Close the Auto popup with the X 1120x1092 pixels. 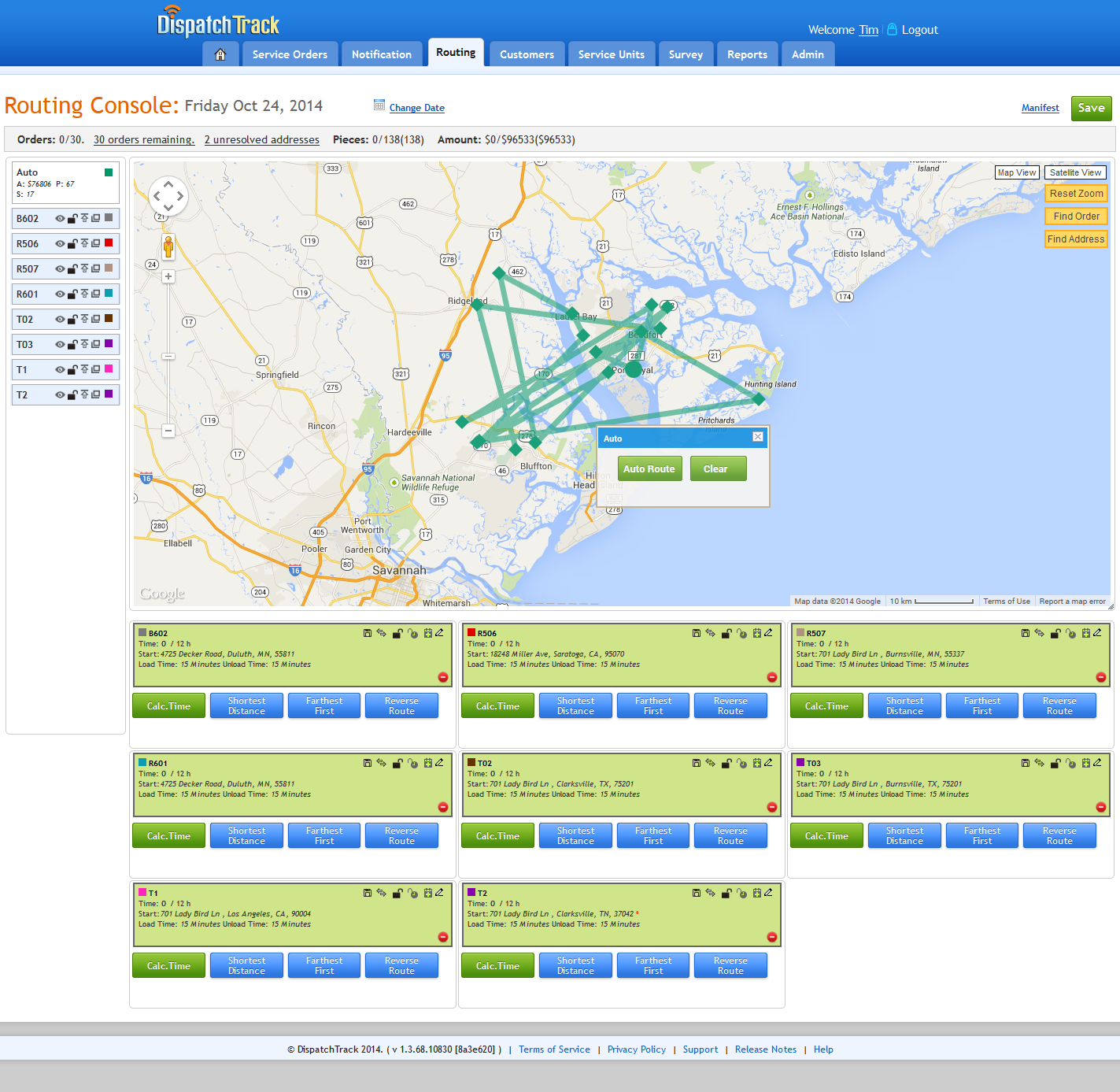point(756,437)
